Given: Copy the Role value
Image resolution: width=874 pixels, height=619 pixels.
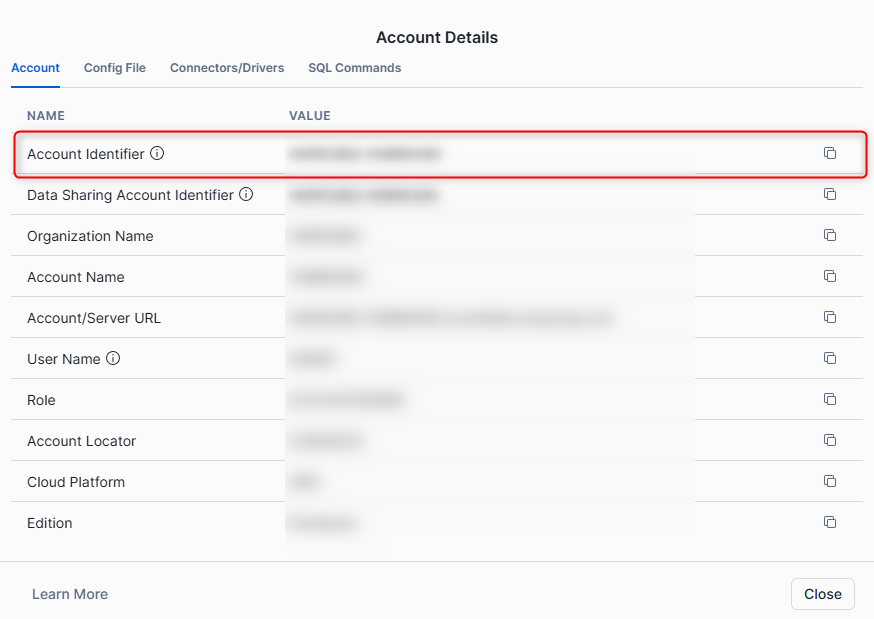Looking at the screenshot, I should click(x=829, y=399).
